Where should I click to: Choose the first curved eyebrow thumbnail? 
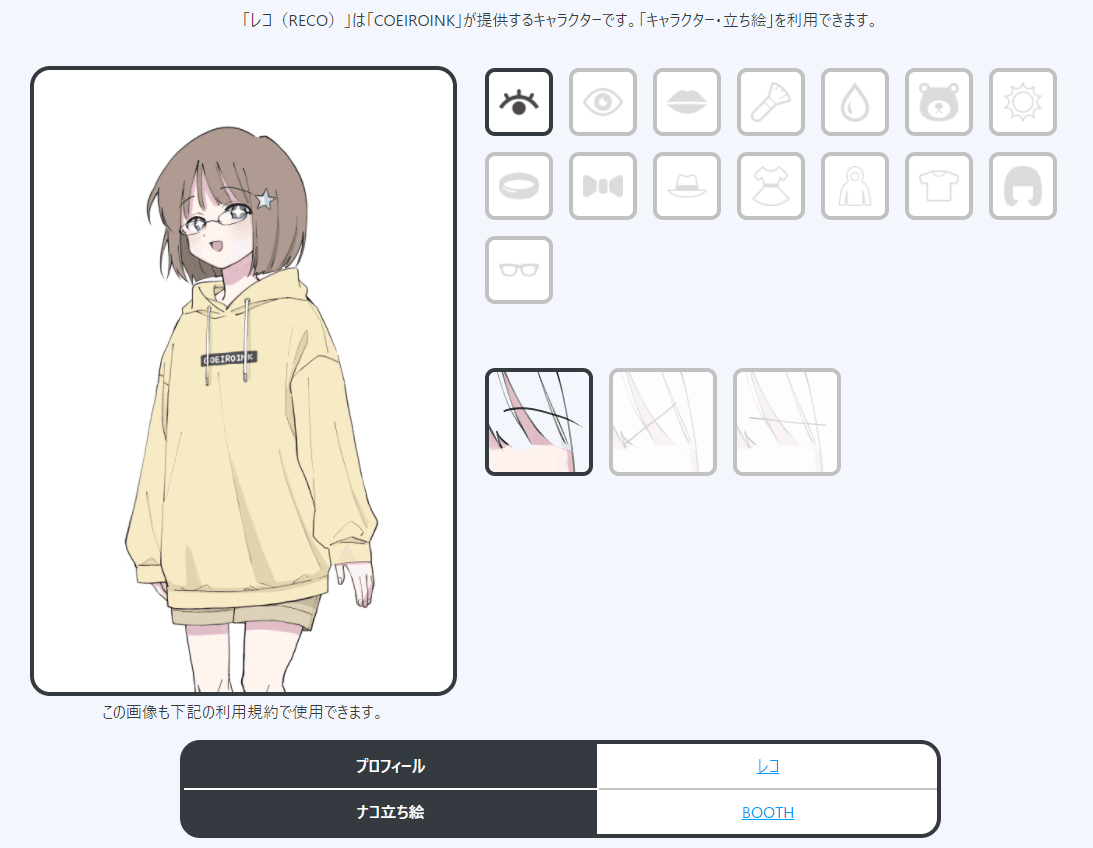[539, 422]
